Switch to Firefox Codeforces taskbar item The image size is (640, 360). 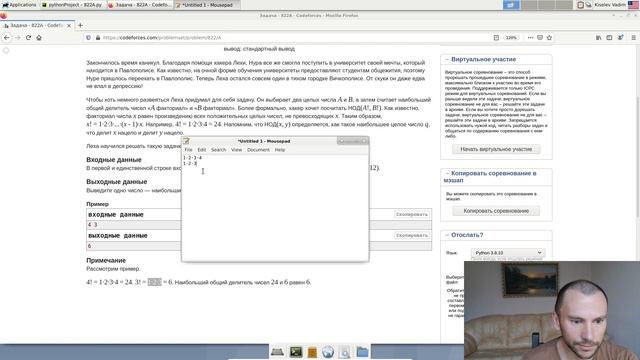[140, 5]
